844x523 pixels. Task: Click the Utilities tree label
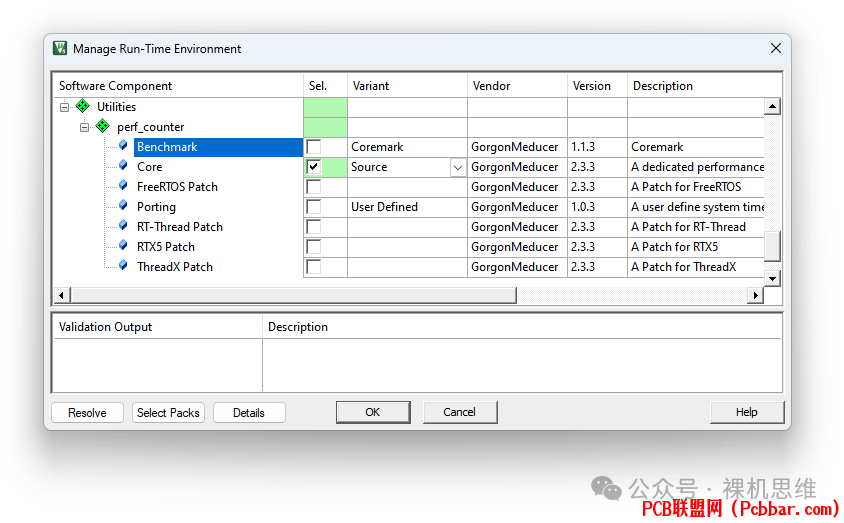(116, 107)
